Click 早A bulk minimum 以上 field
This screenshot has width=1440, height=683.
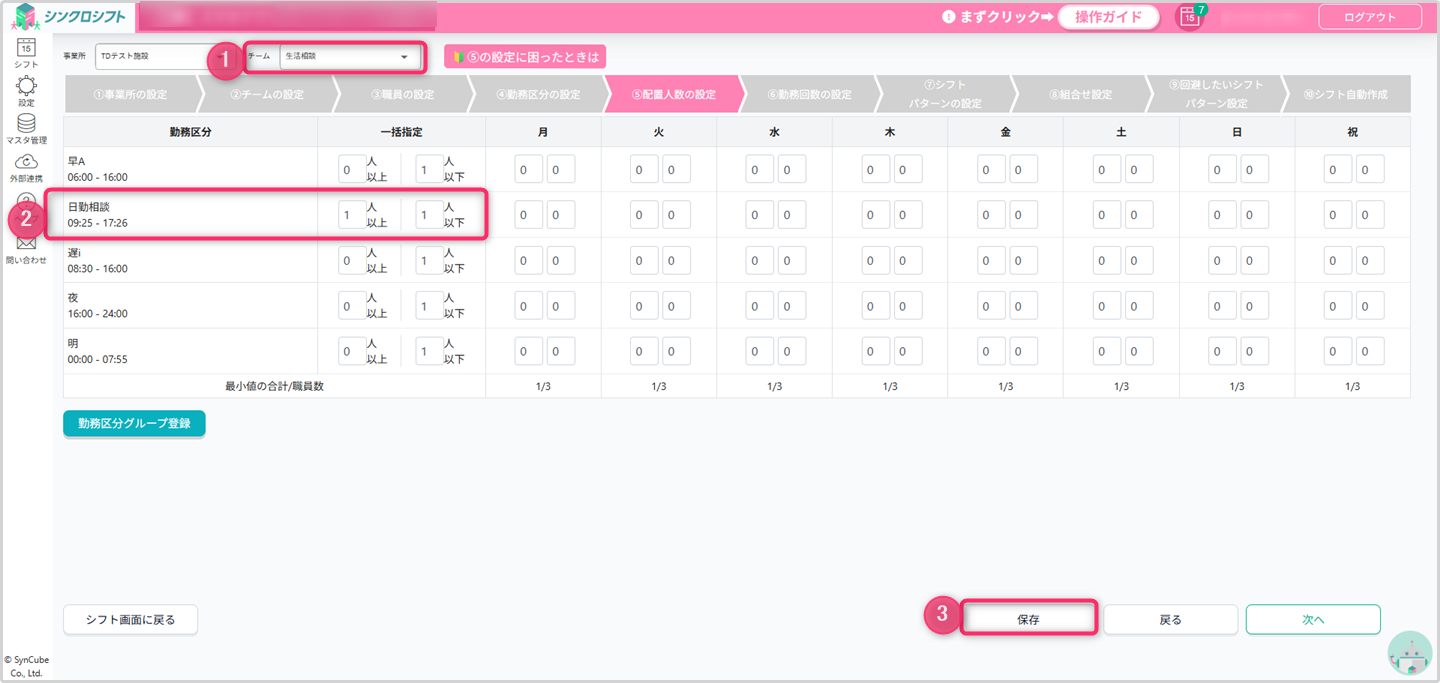coord(352,170)
